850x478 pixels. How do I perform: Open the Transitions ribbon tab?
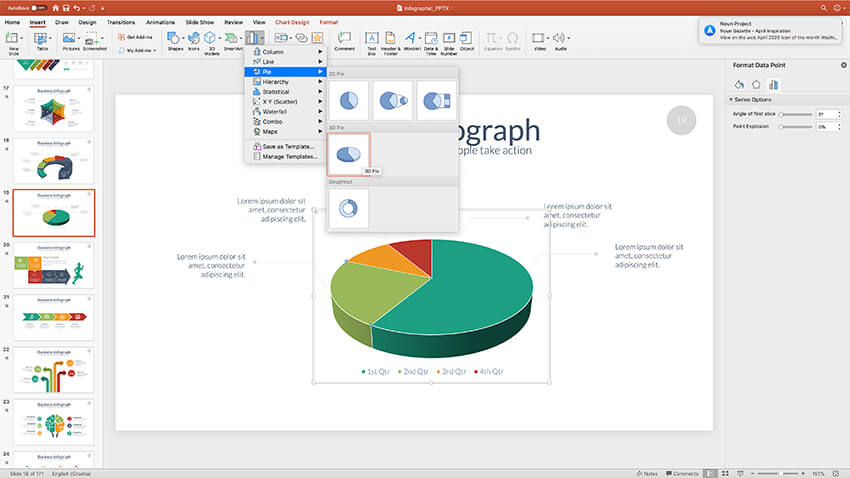(120, 21)
